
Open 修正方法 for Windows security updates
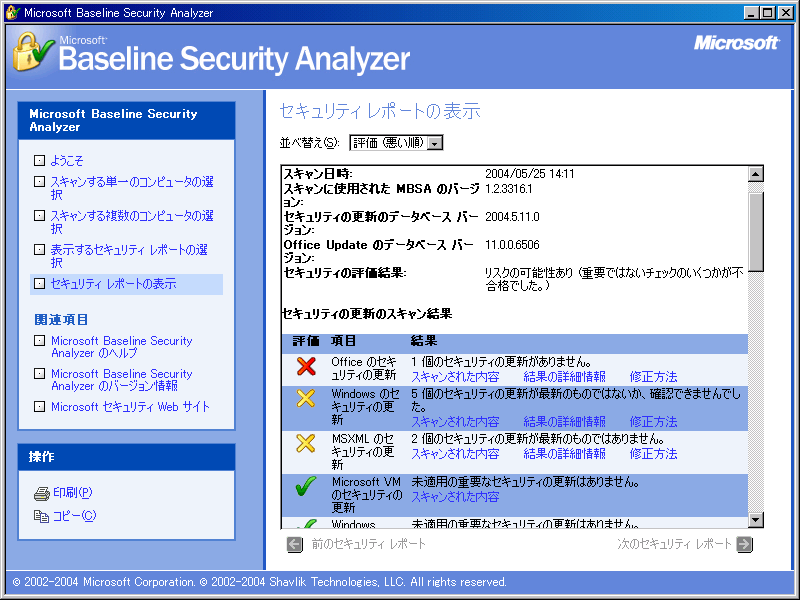click(654, 421)
